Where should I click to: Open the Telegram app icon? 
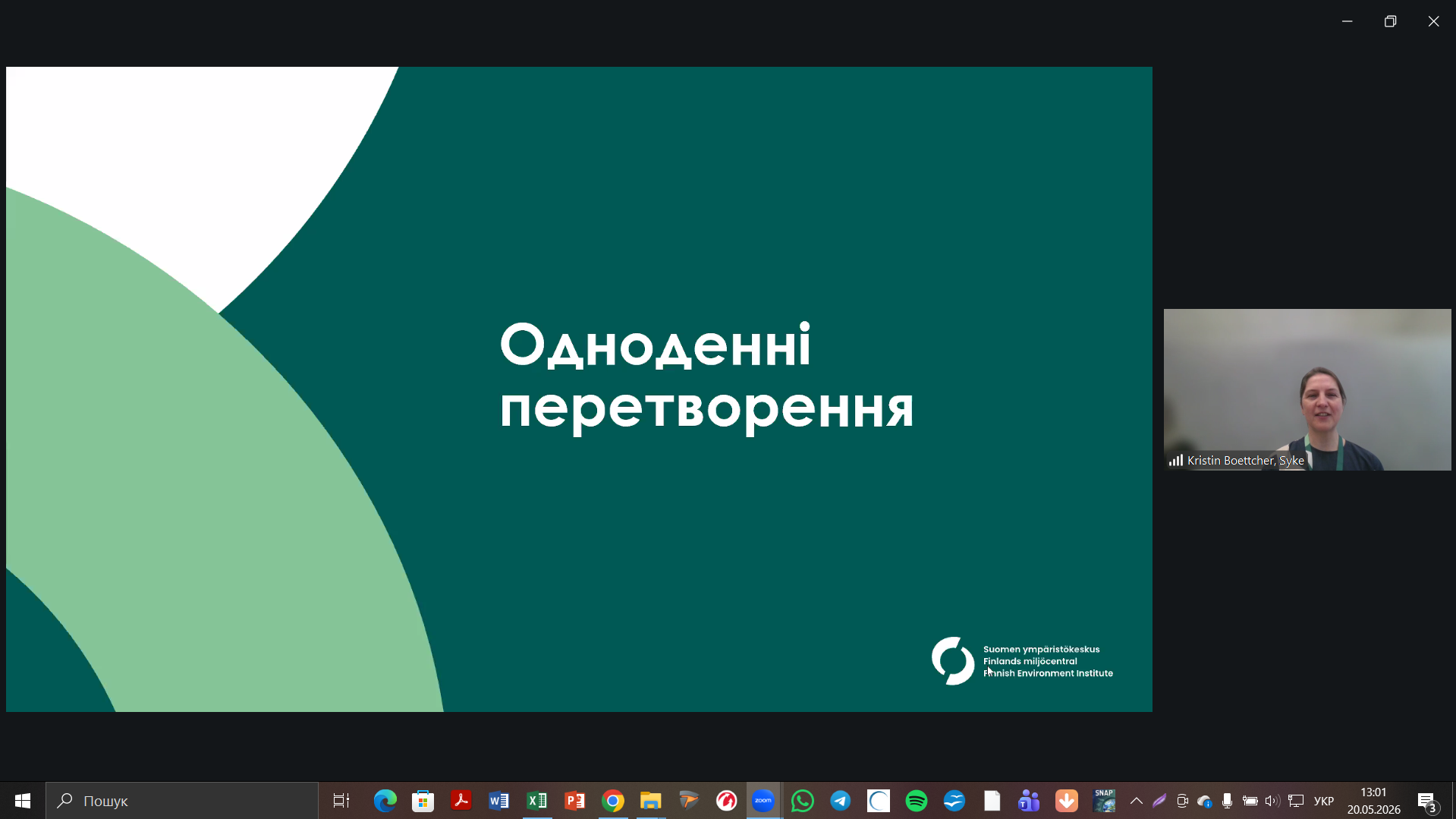coord(841,801)
